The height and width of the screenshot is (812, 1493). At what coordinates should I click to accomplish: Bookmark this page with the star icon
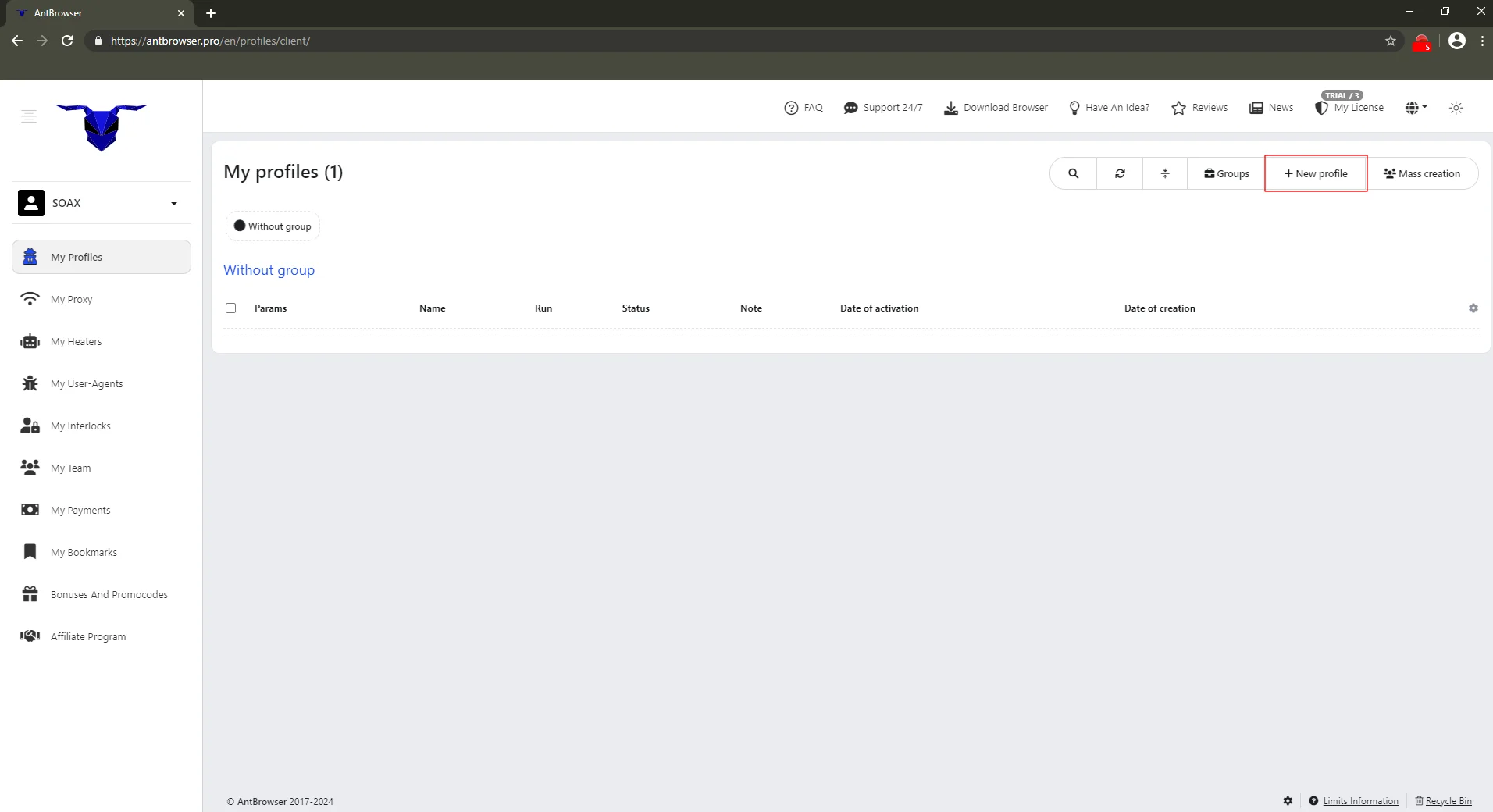click(1390, 41)
